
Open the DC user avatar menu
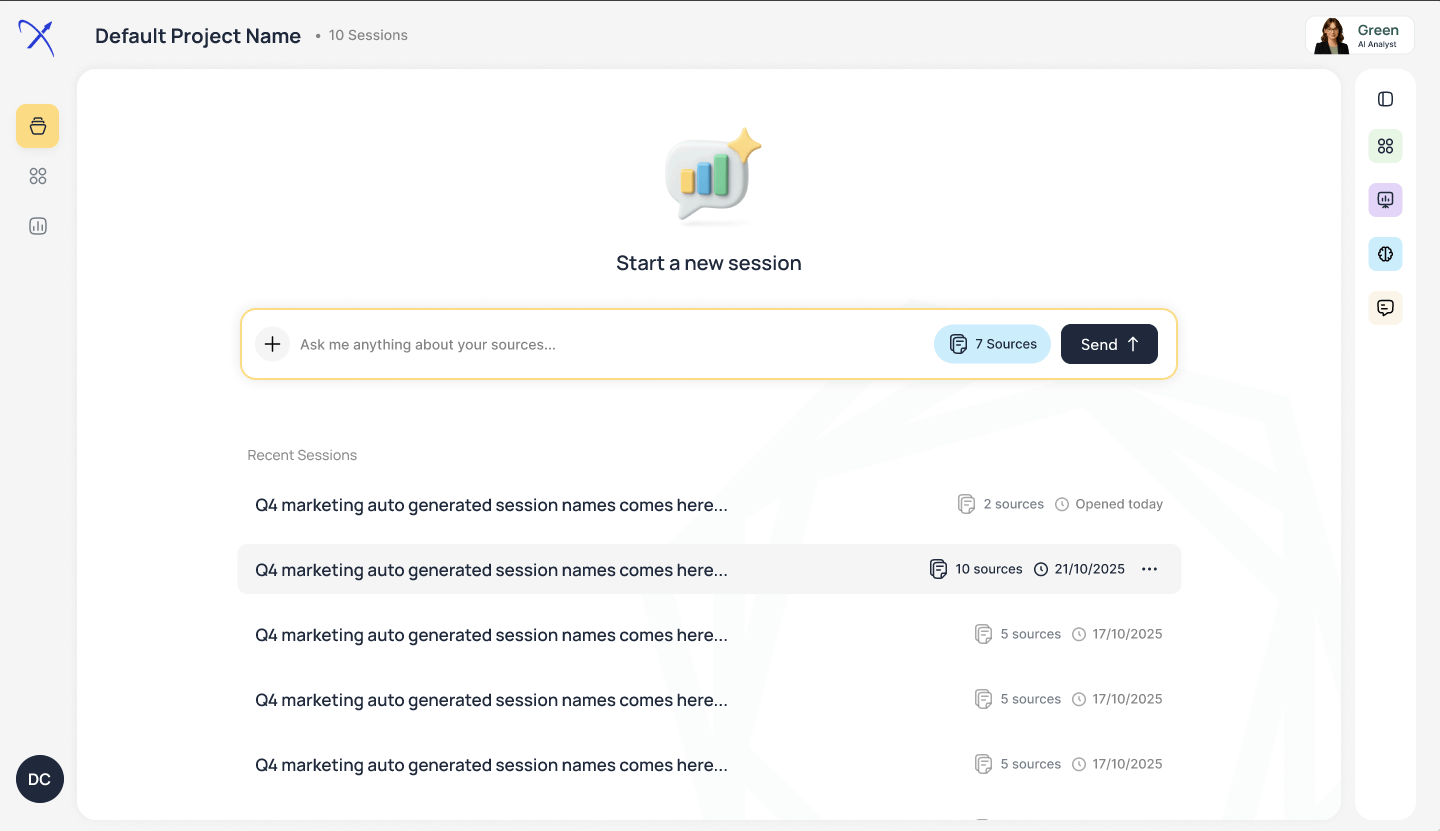(x=40, y=779)
